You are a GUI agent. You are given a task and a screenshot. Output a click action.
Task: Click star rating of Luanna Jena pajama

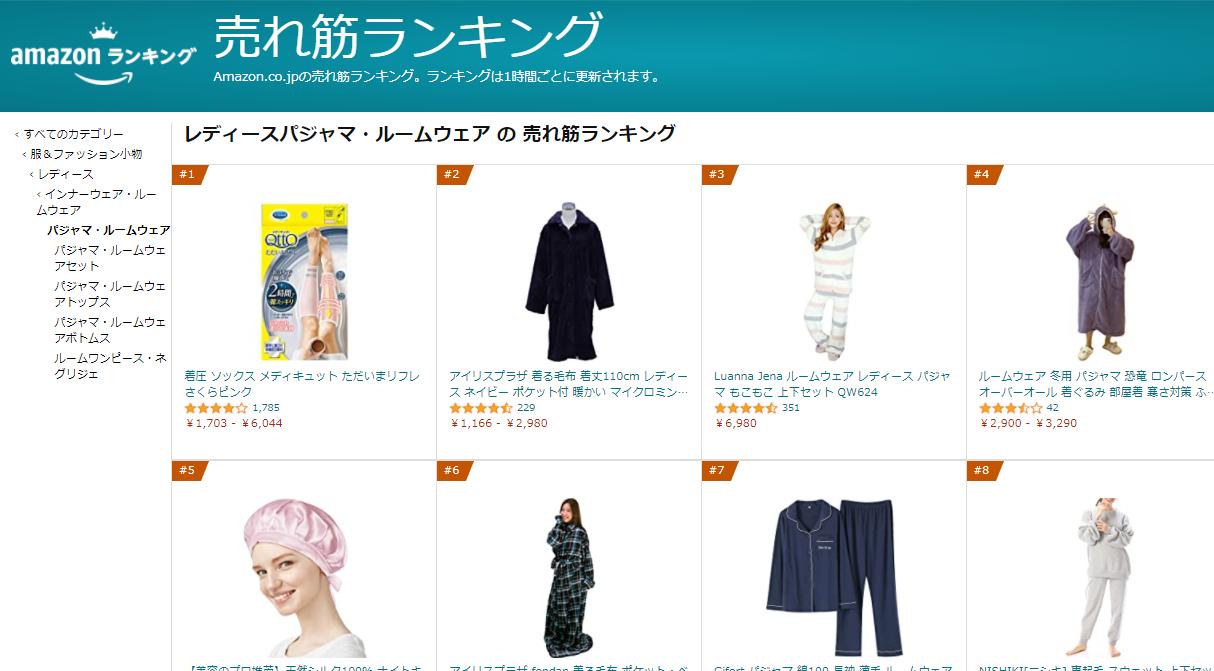click(746, 408)
